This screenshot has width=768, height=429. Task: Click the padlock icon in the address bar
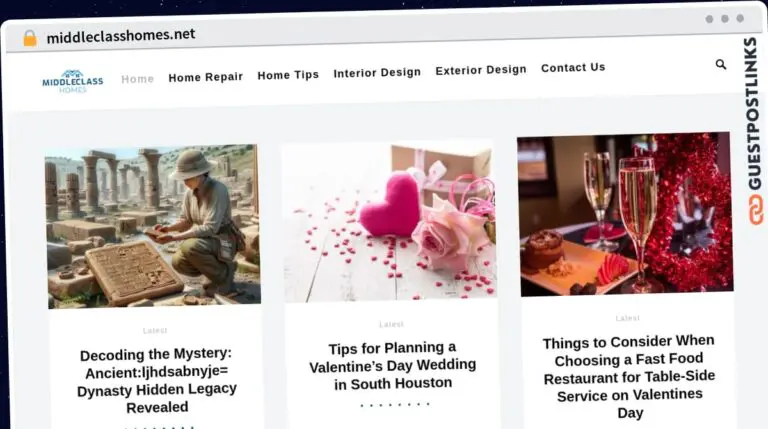pyautogui.click(x=30, y=37)
